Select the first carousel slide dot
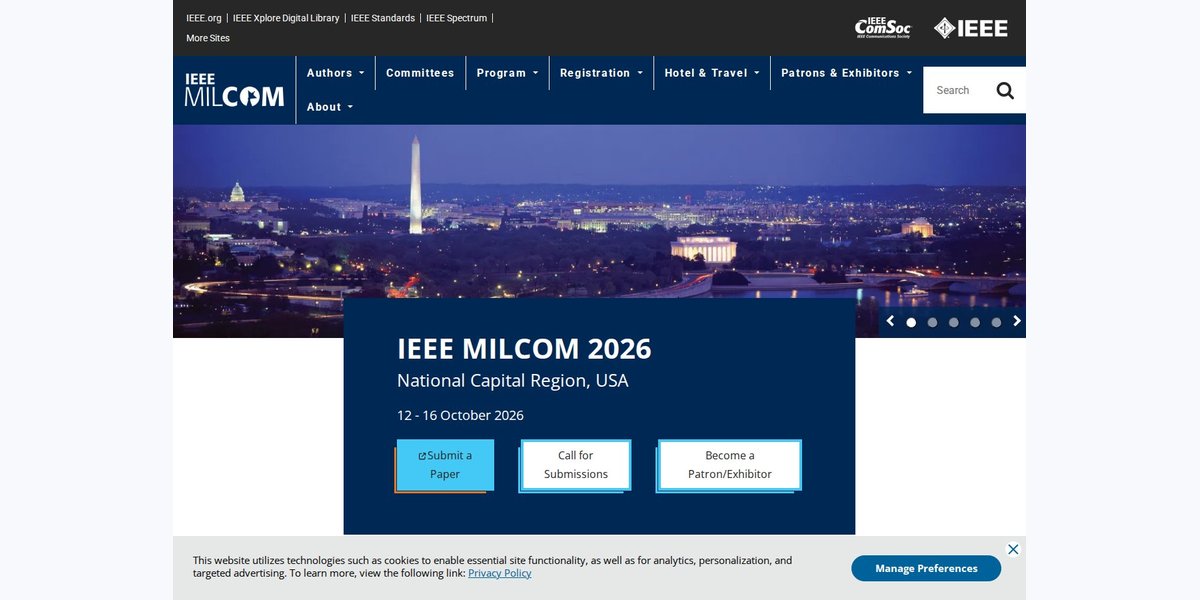The width and height of the screenshot is (1200, 600). 911,322
